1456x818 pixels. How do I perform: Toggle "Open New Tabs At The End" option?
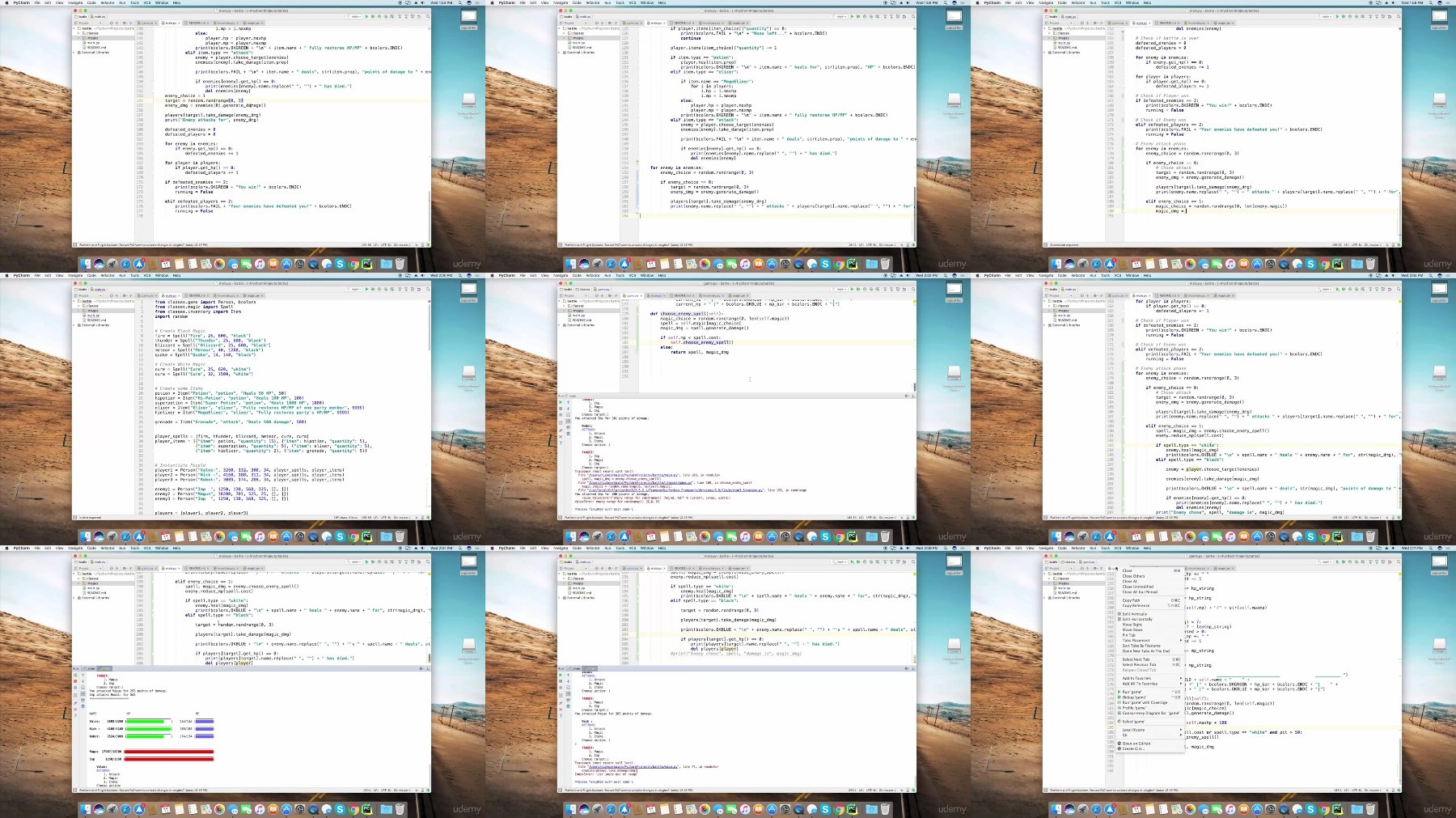coord(1150,651)
